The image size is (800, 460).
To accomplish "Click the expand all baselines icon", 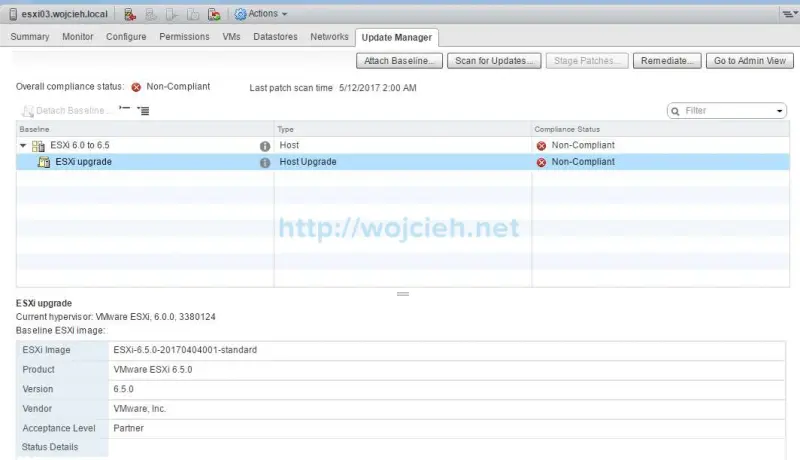I will coord(143,110).
